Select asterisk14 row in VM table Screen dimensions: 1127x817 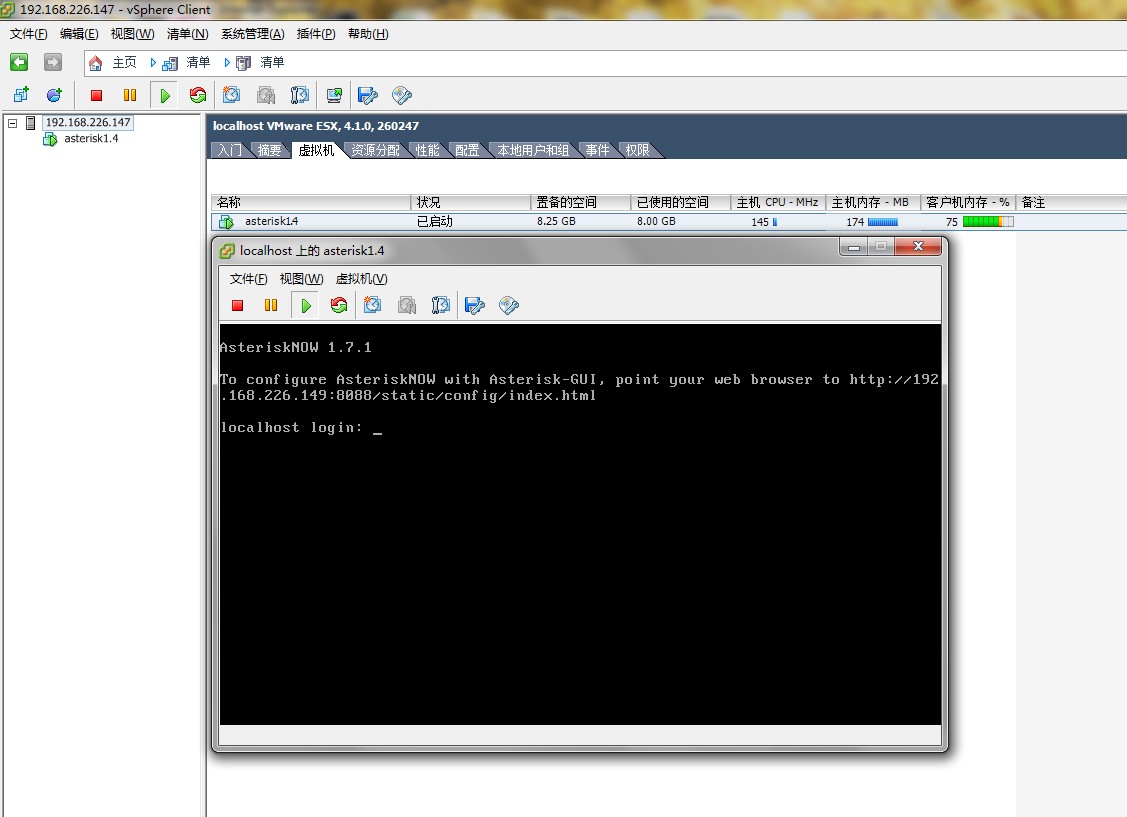pyautogui.click(x=668, y=221)
